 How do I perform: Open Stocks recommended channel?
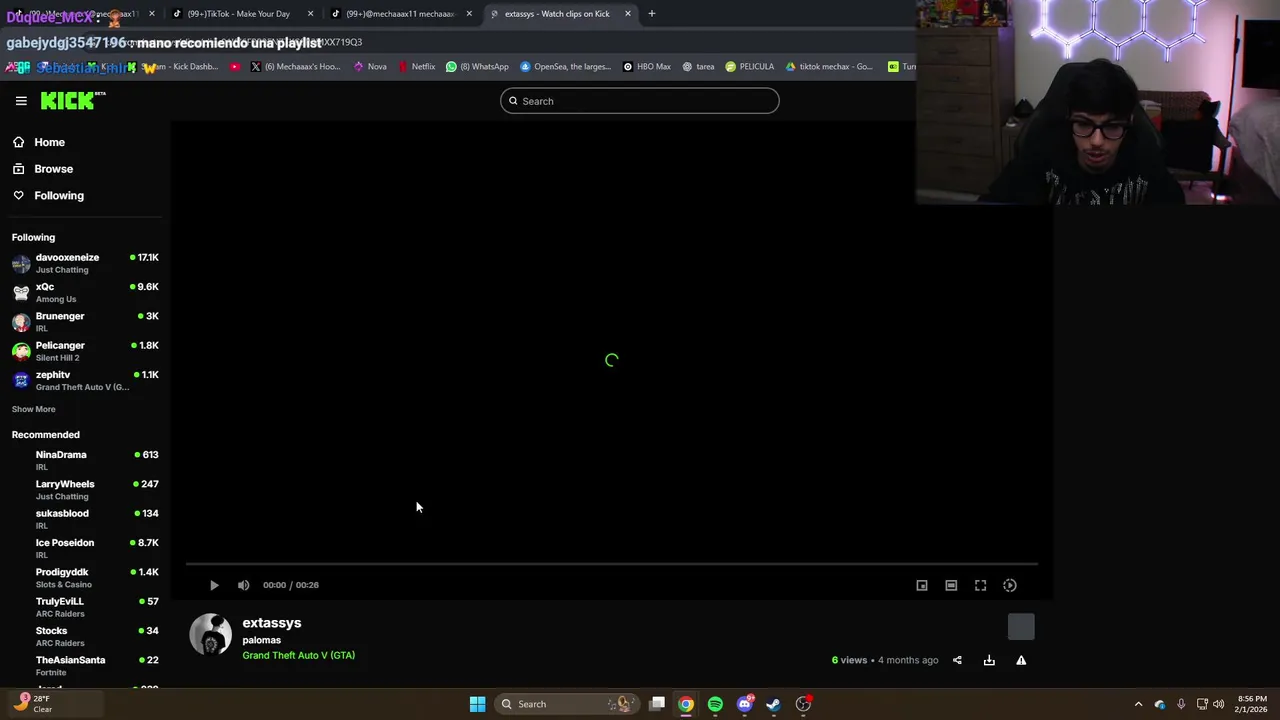pos(85,636)
